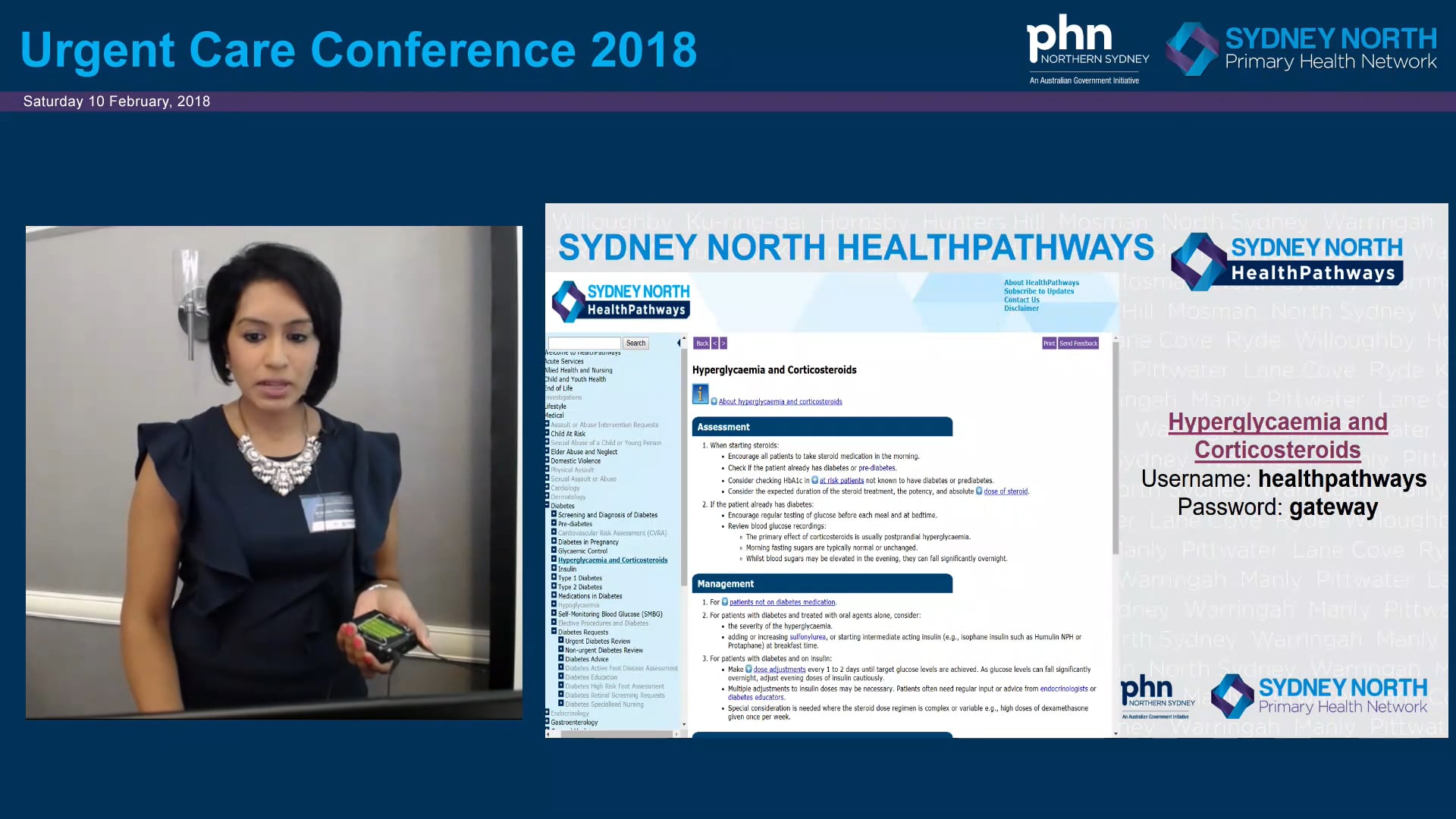Click the plus icon beside "at risk patients"

pos(814,479)
